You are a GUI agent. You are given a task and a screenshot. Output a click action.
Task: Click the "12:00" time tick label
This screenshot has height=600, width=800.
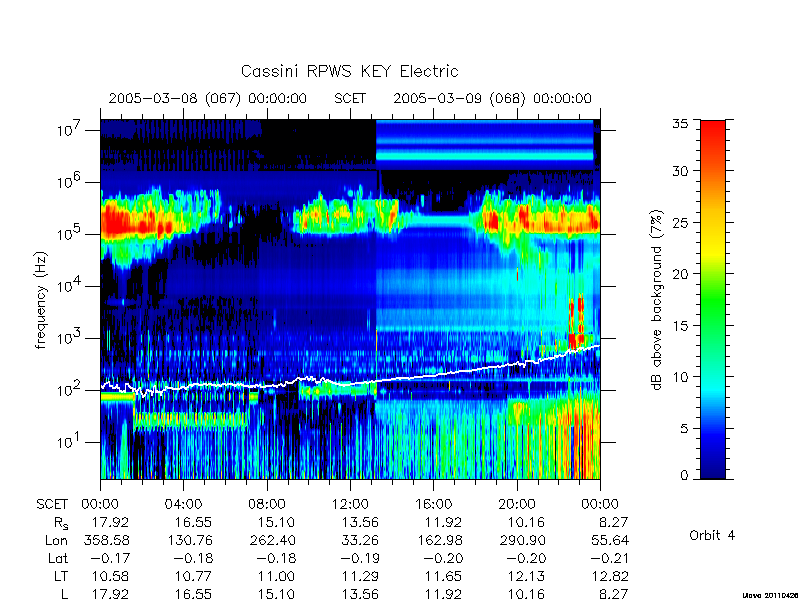(x=350, y=504)
